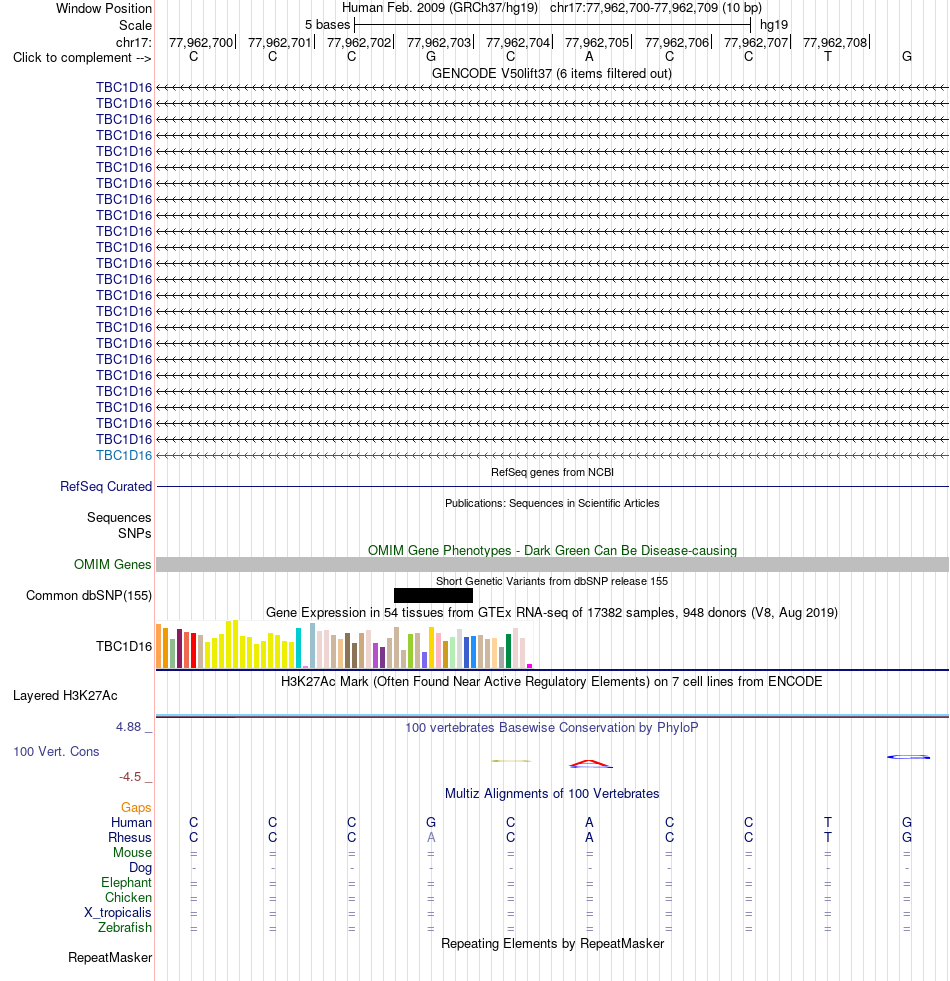Click the faded A in the Rhesus row
Image resolution: width=950 pixels, height=981 pixels.
coord(431,837)
